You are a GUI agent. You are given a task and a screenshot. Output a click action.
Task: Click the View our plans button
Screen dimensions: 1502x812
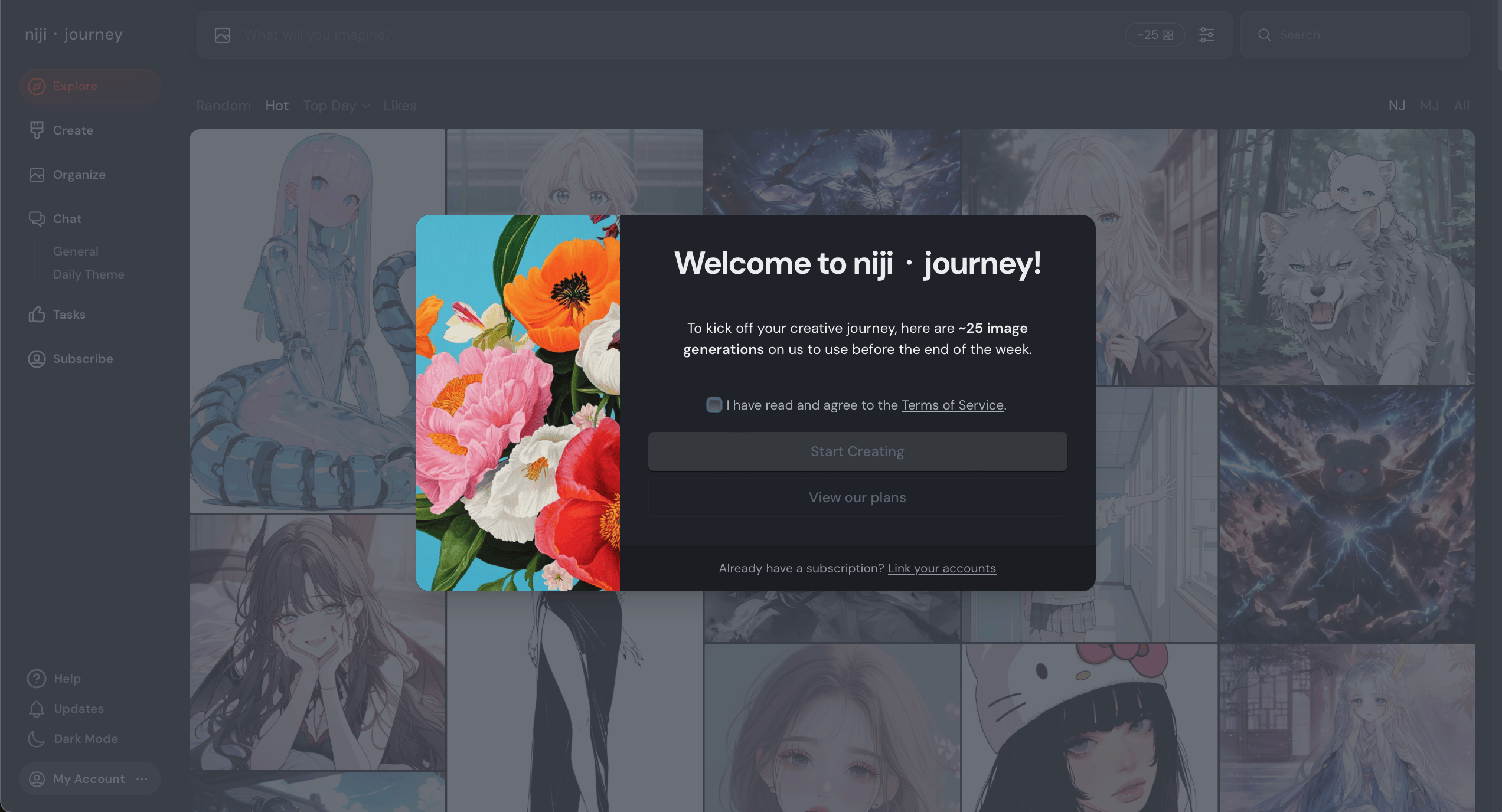pos(857,497)
